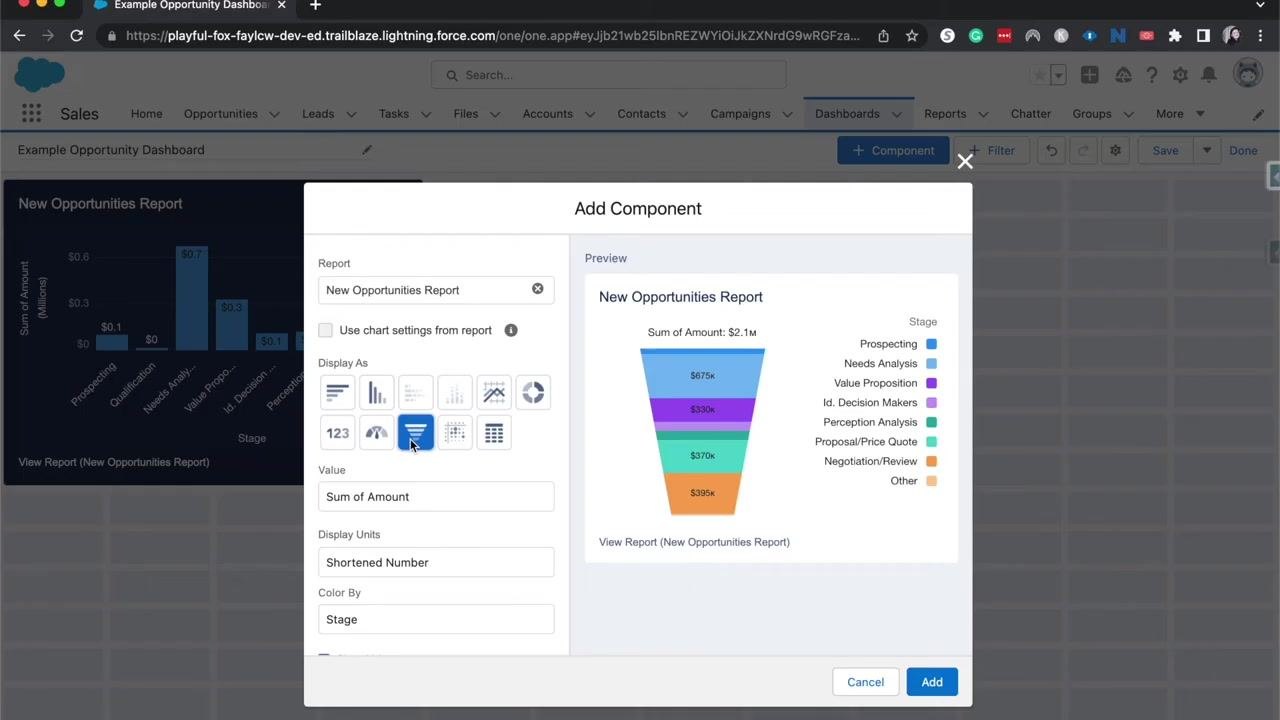Expand the Opportunities tab chevron menu
The image size is (1280, 720).
(274, 114)
